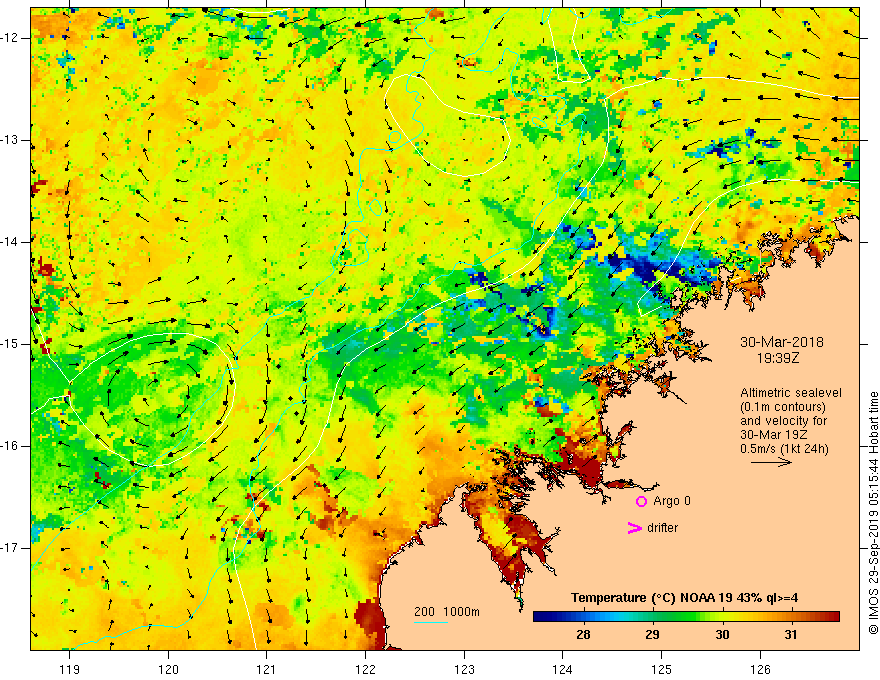Click the 125 longitude axis label
The image size is (880, 680).
(661, 669)
